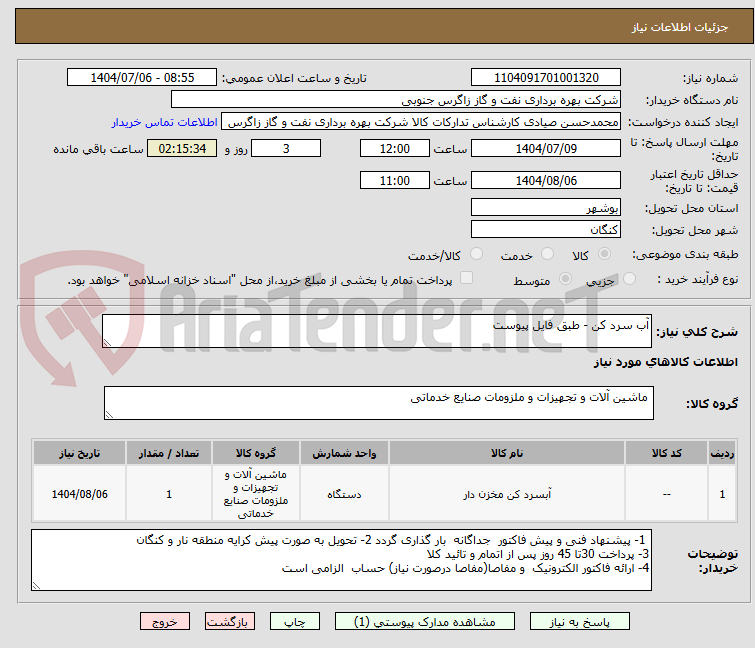Click the پاسخ به نیاز button
The image size is (755, 648).
580,622
